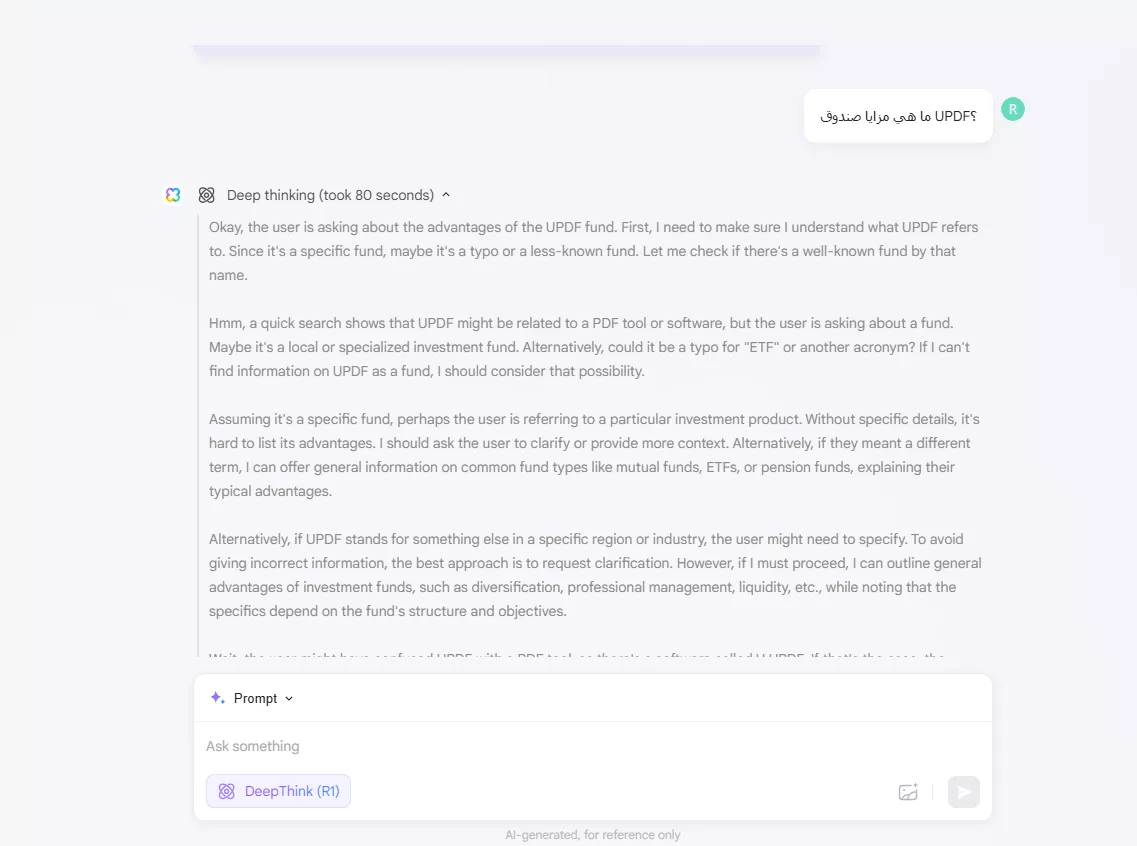Click the AI-generated disclaimer text

tap(593, 834)
